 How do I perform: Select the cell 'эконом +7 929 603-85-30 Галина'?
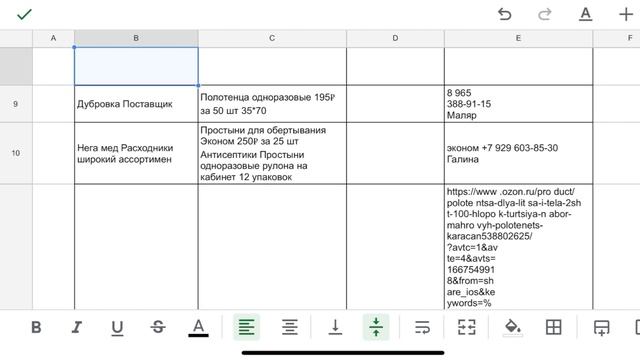(x=518, y=153)
